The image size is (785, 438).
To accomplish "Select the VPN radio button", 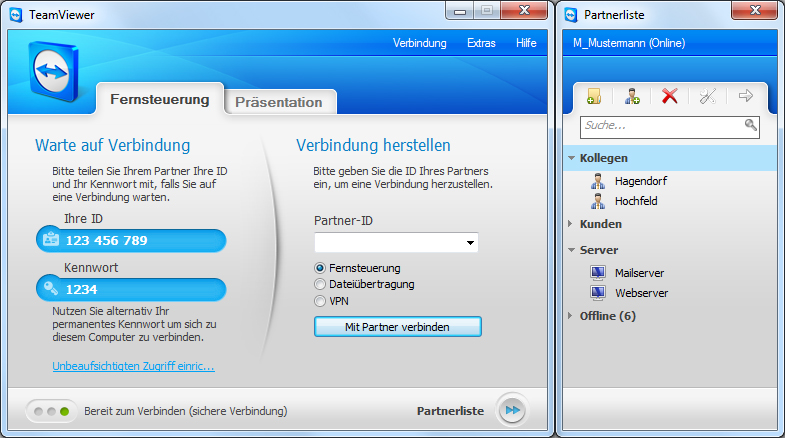I will tap(319, 301).
